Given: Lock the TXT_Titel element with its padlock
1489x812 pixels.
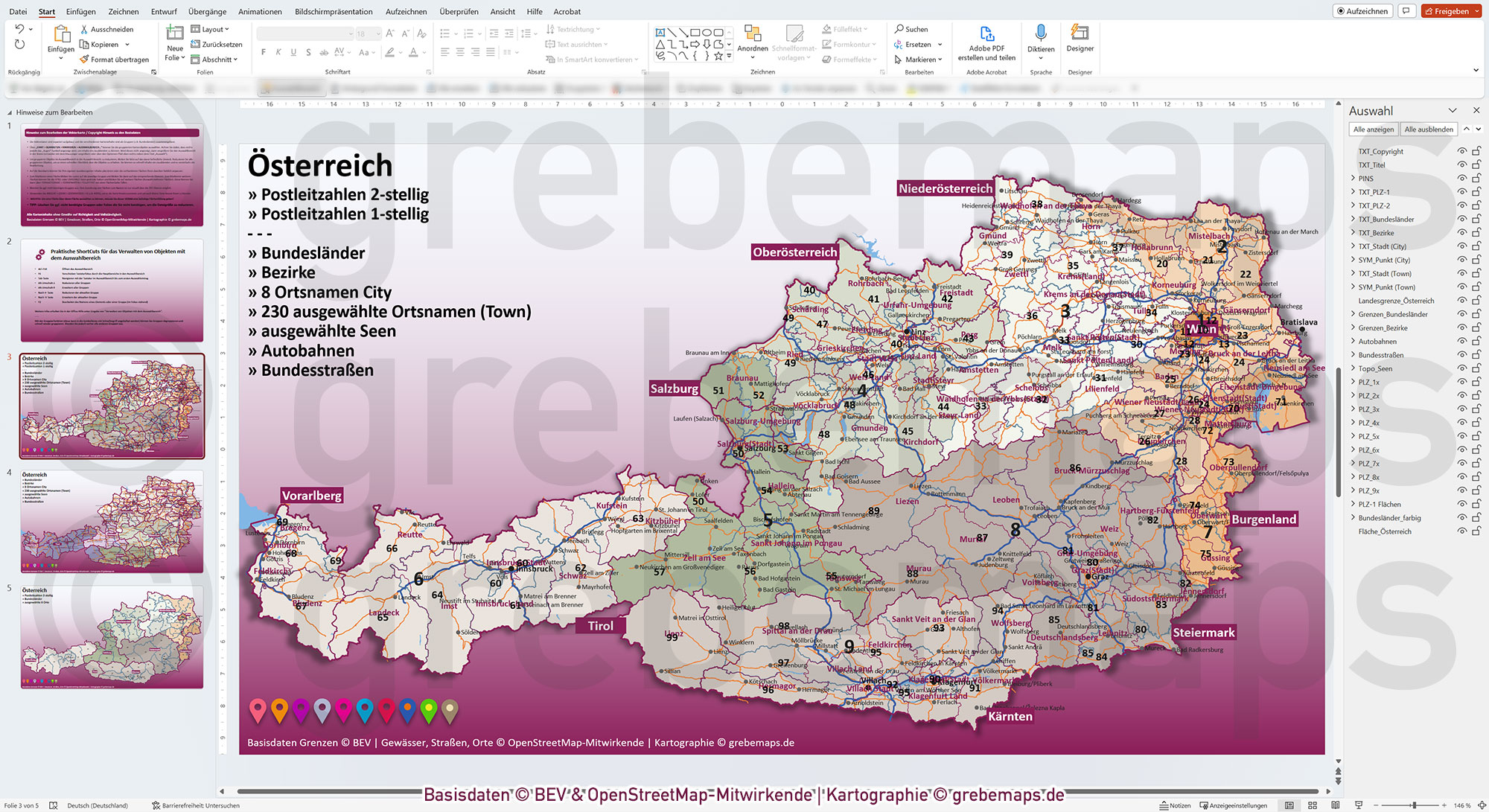Looking at the screenshot, I should (1476, 164).
